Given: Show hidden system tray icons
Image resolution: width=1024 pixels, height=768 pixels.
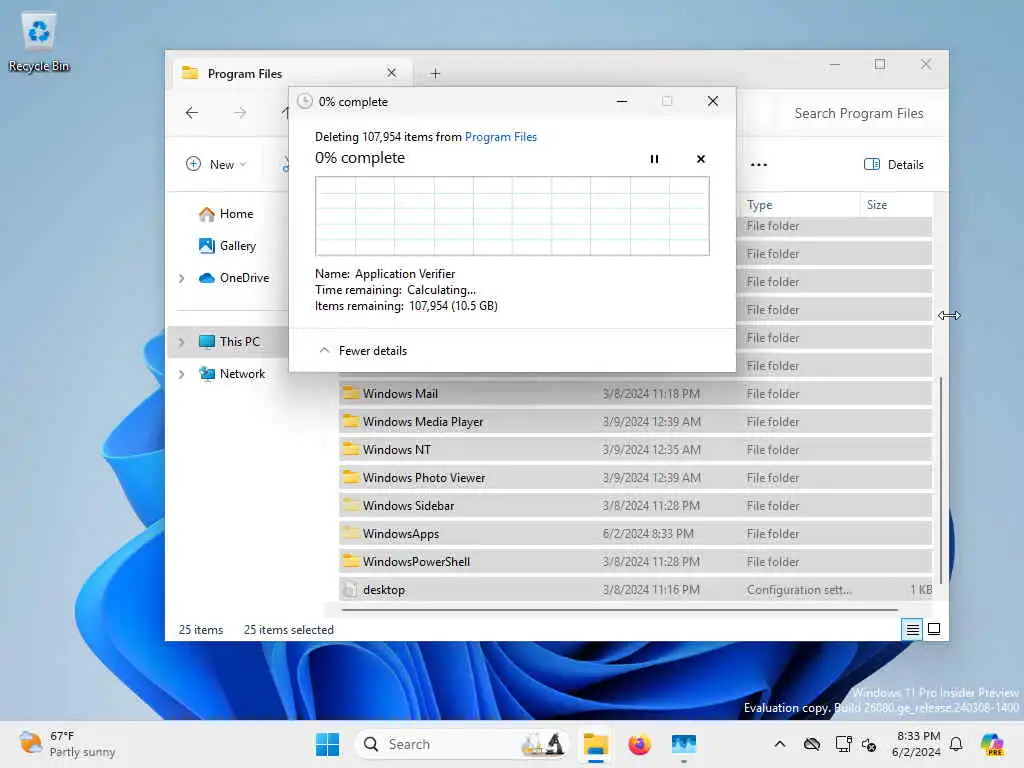Looking at the screenshot, I should (x=780, y=744).
